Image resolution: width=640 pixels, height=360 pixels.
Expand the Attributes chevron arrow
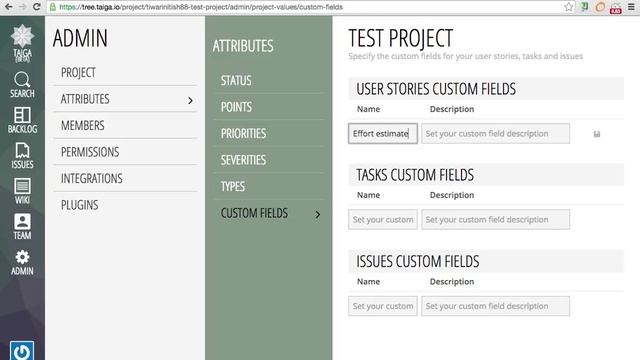click(190, 100)
